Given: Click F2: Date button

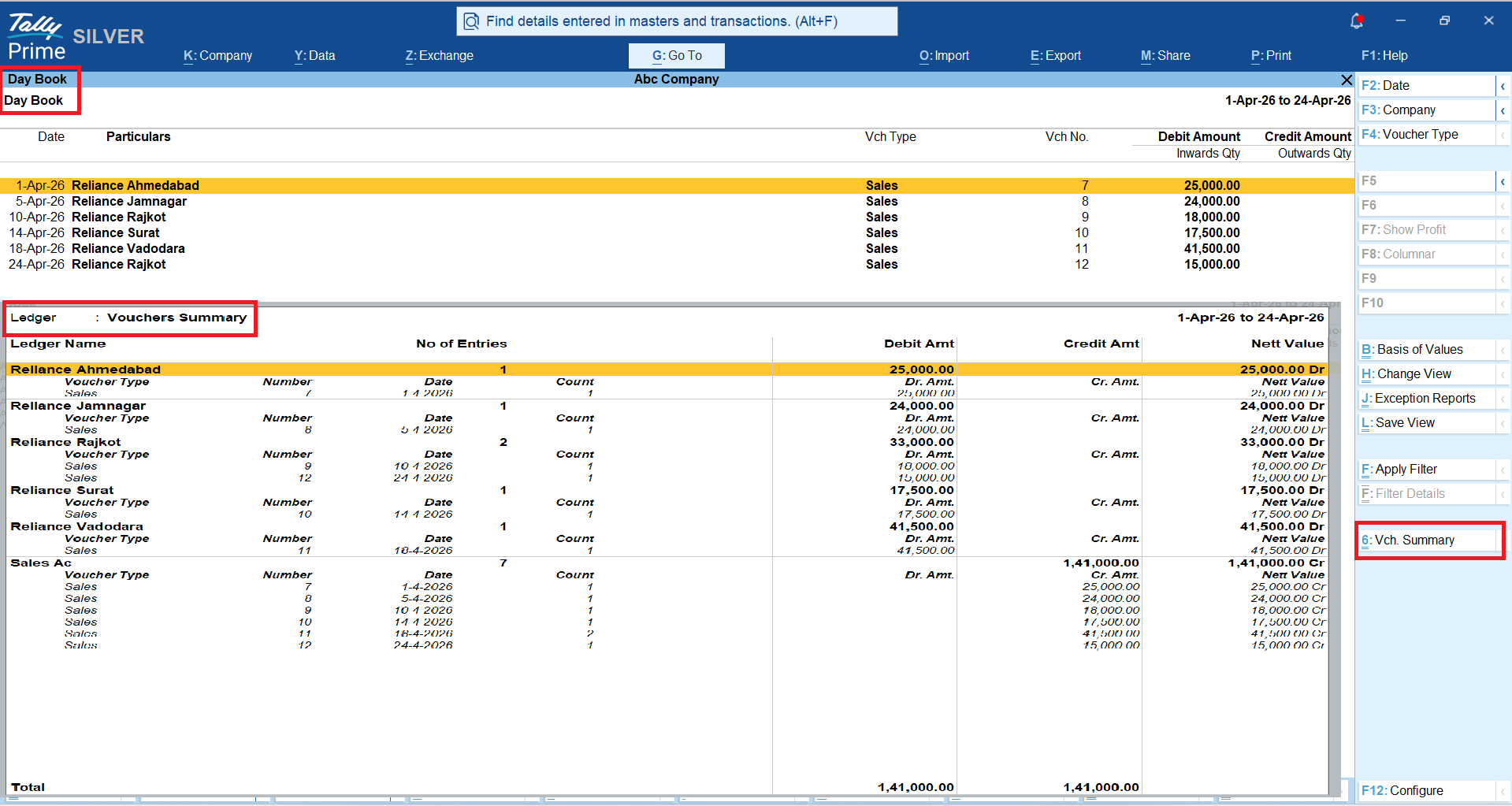Looking at the screenshot, I should tap(1427, 86).
